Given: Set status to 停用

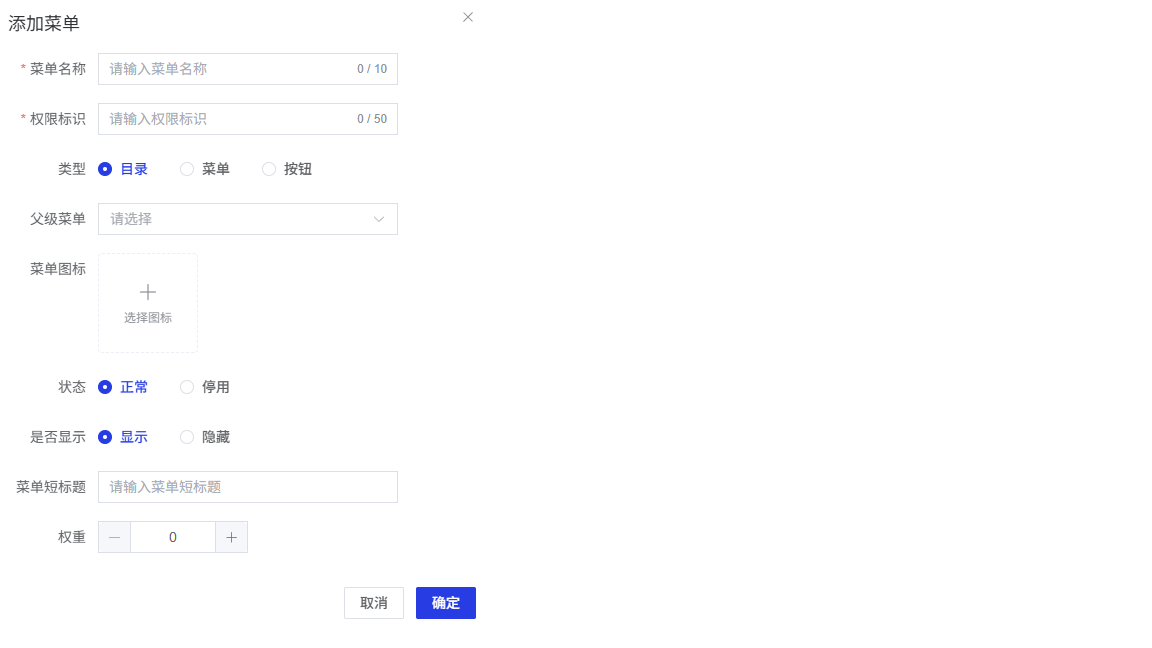Looking at the screenshot, I should coord(187,387).
